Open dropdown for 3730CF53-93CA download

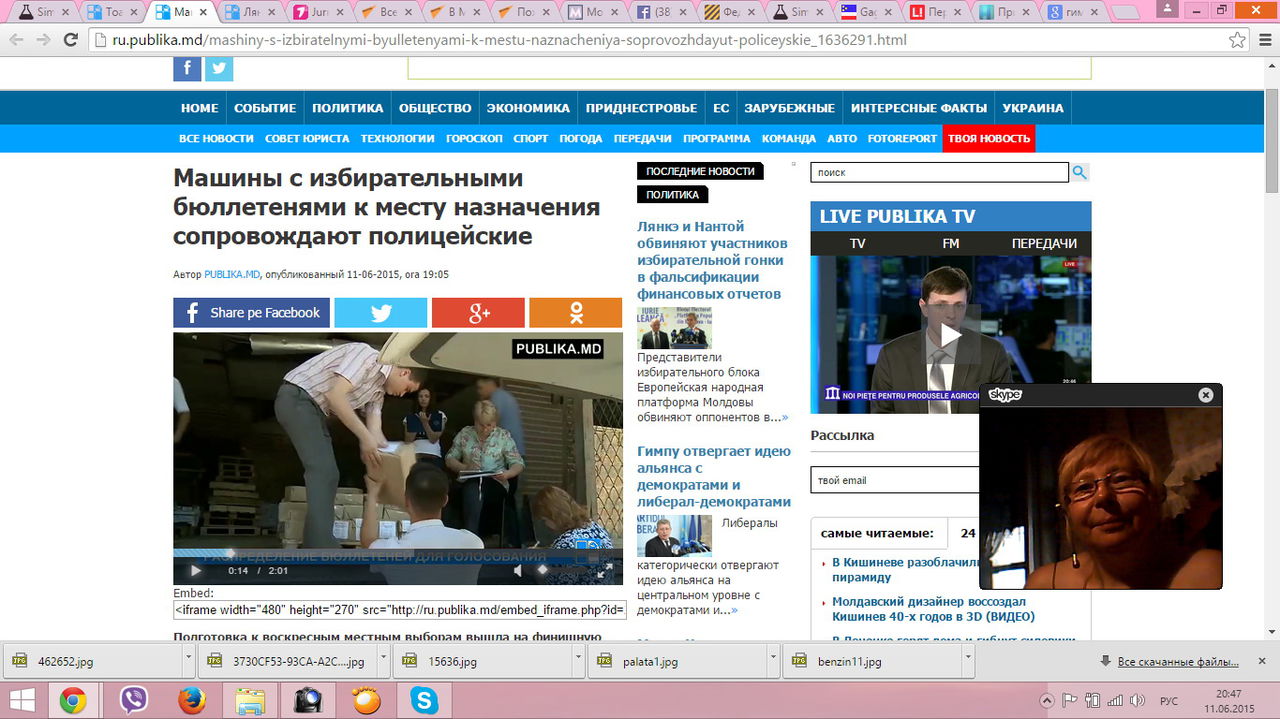coord(384,661)
